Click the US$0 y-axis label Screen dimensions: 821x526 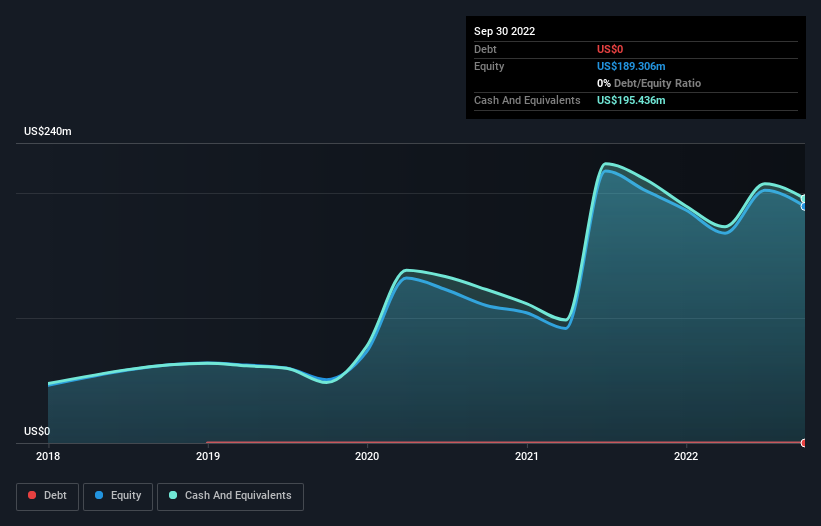tap(37, 431)
